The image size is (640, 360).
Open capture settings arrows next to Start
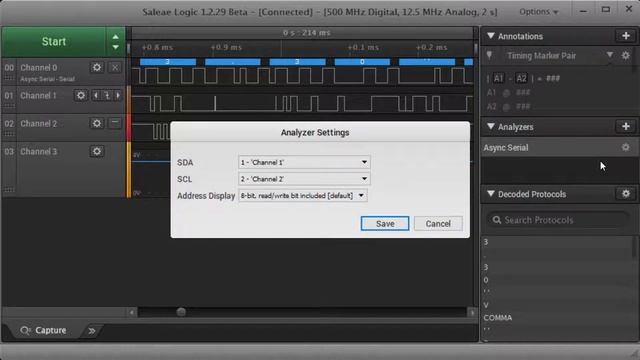pyautogui.click(x=116, y=42)
